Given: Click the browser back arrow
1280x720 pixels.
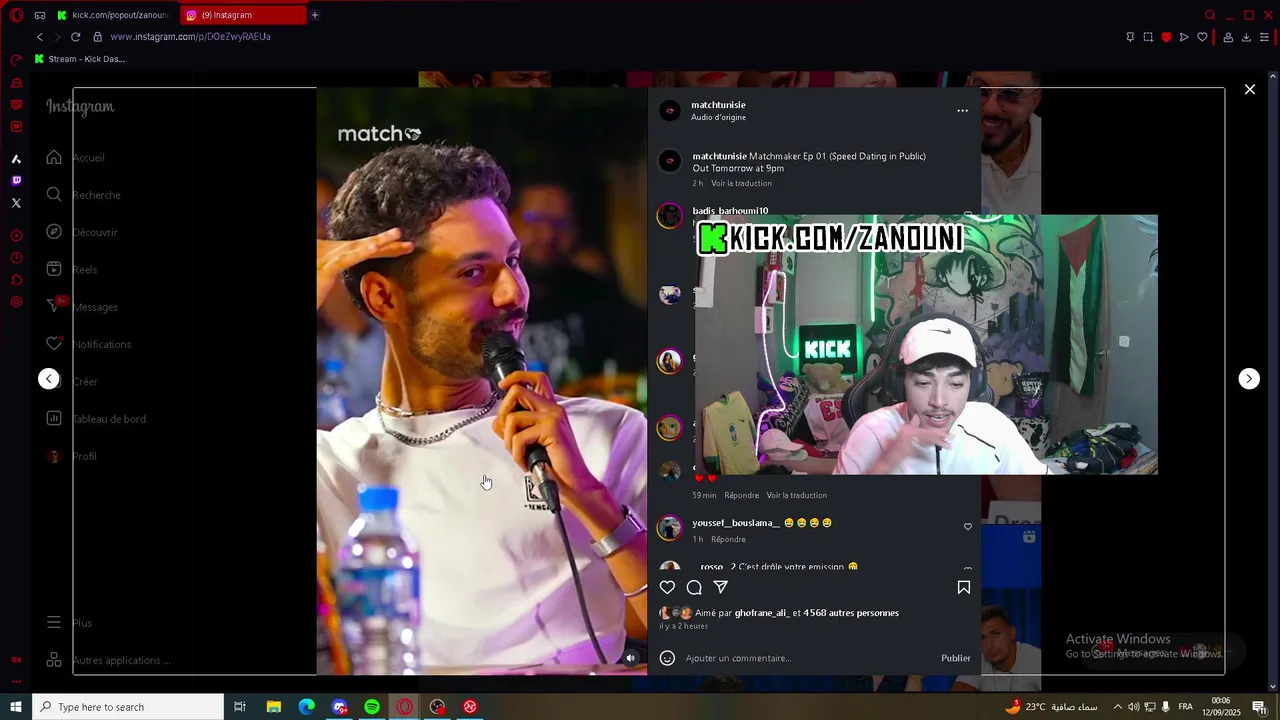Looking at the screenshot, I should (x=40, y=37).
